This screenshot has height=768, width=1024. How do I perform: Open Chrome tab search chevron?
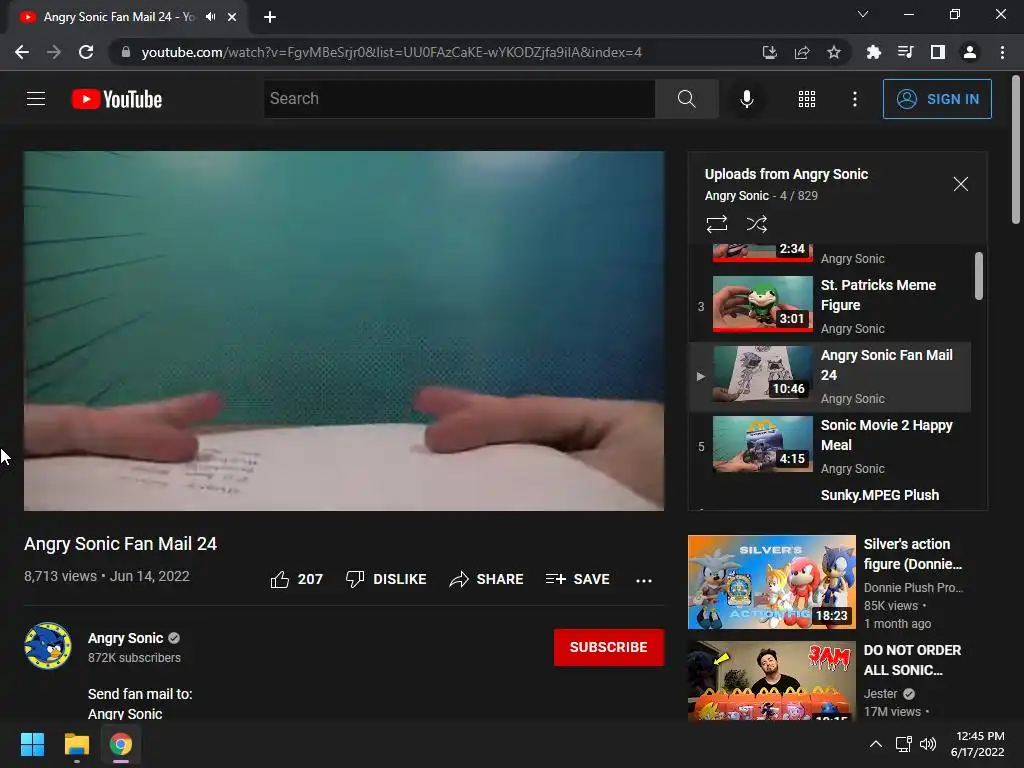pyautogui.click(x=862, y=14)
